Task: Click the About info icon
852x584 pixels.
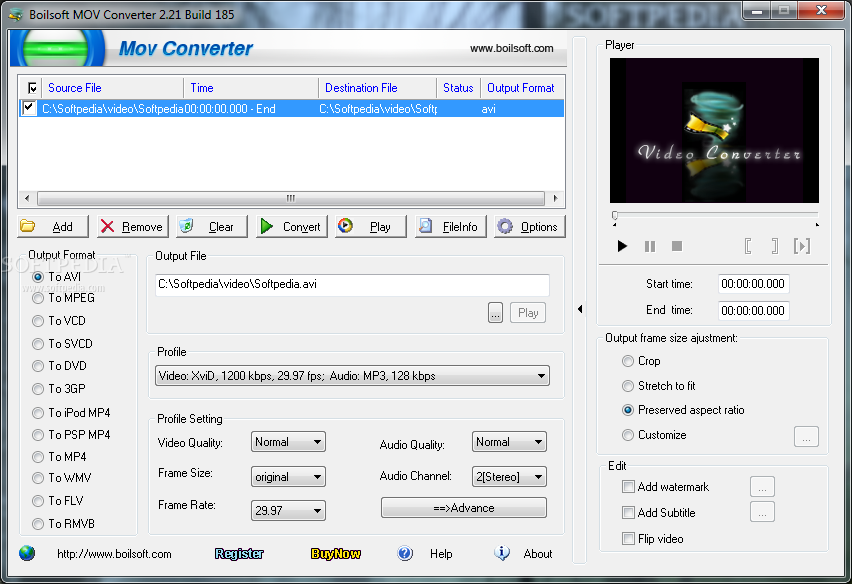Action: 502,553
